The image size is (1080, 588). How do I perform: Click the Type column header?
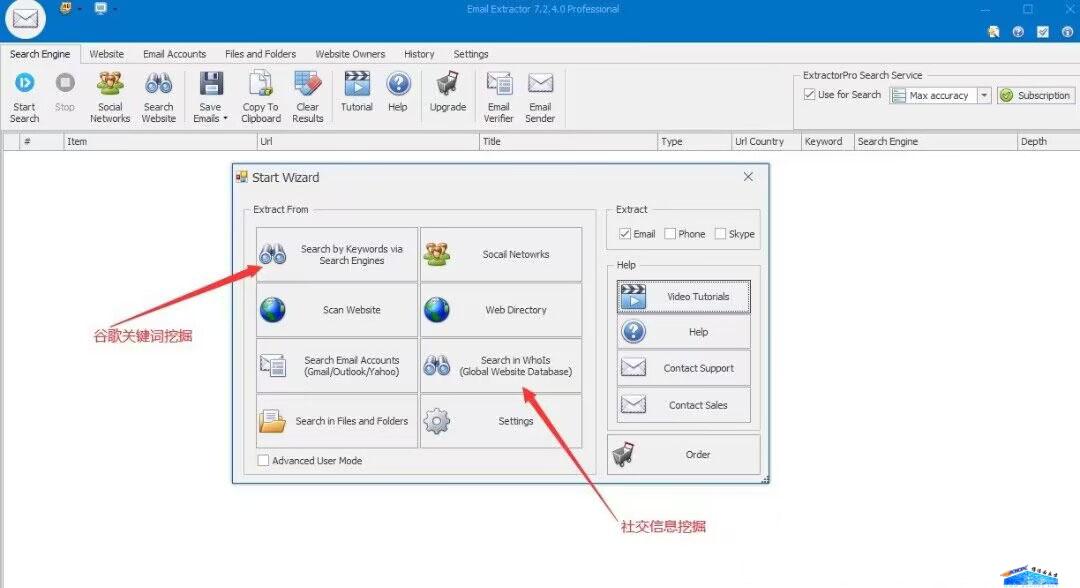[694, 141]
